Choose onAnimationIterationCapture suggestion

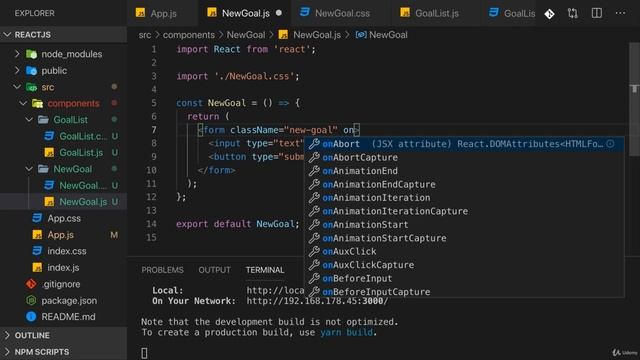coord(464,211)
